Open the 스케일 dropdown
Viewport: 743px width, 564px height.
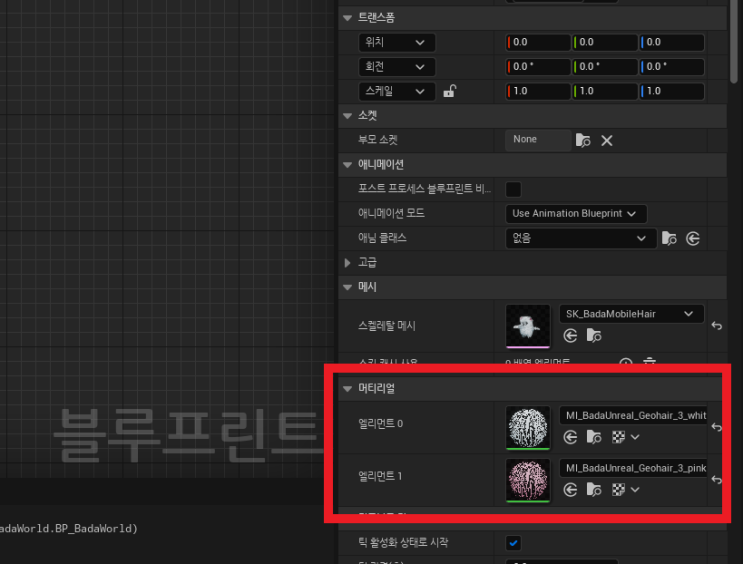pos(397,91)
